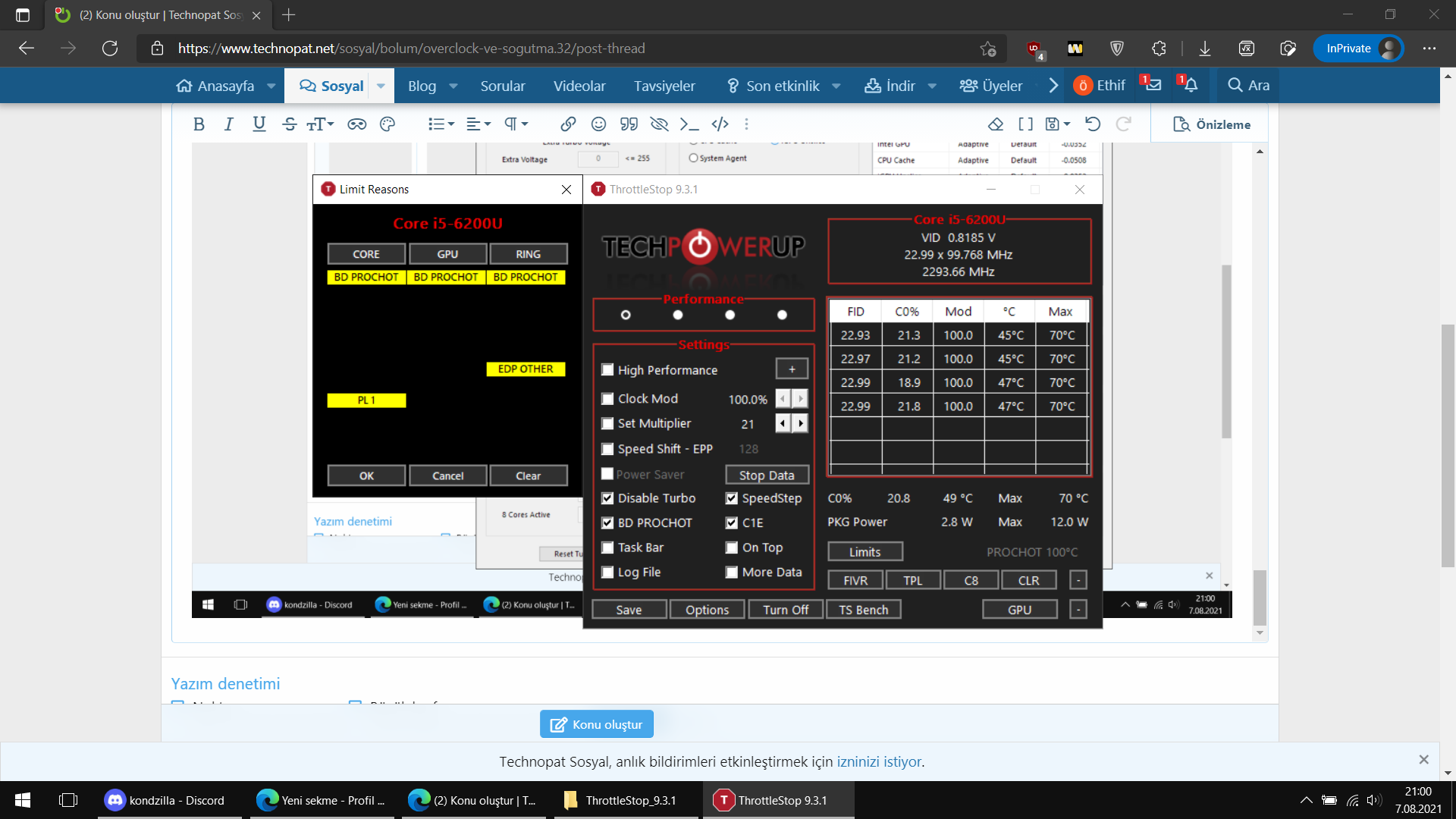Select the first Performance profile radio button
The image size is (1456, 819).
pyautogui.click(x=626, y=315)
